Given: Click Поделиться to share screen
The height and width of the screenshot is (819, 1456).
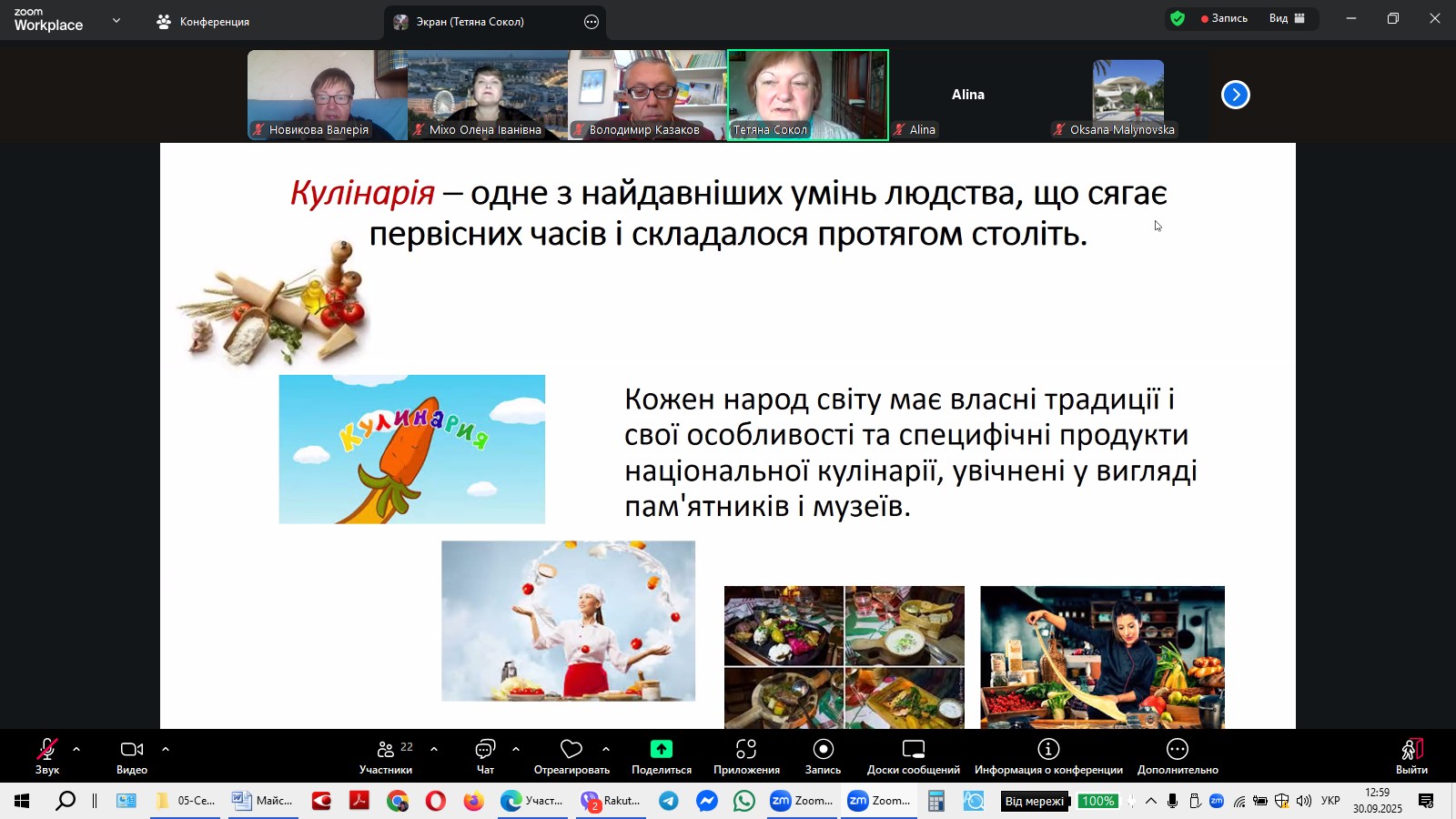Looking at the screenshot, I should pos(661,755).
